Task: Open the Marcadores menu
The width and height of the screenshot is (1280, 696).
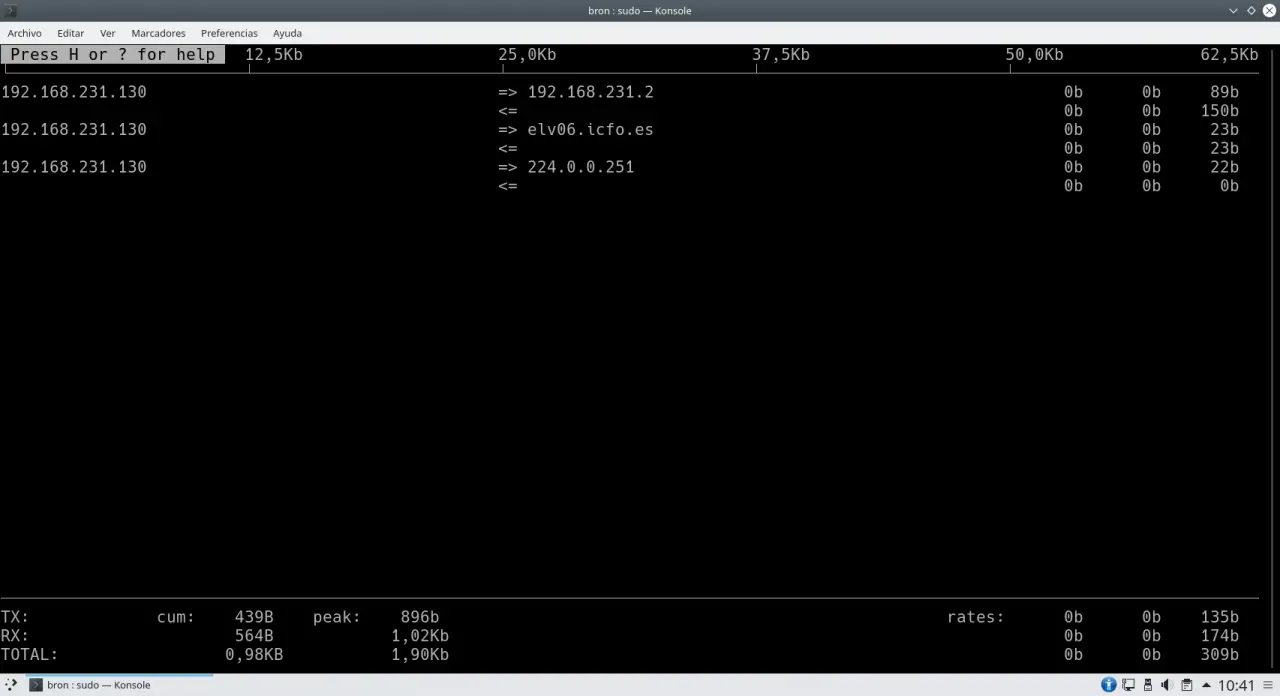Action: pos(158,33)
